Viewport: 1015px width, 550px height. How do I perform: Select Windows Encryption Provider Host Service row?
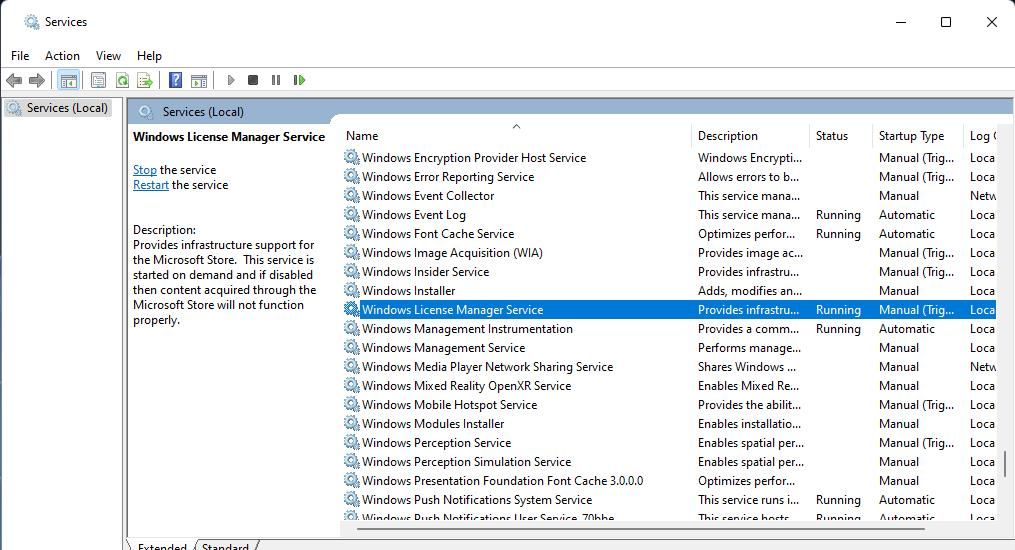(x=669, y=158)
